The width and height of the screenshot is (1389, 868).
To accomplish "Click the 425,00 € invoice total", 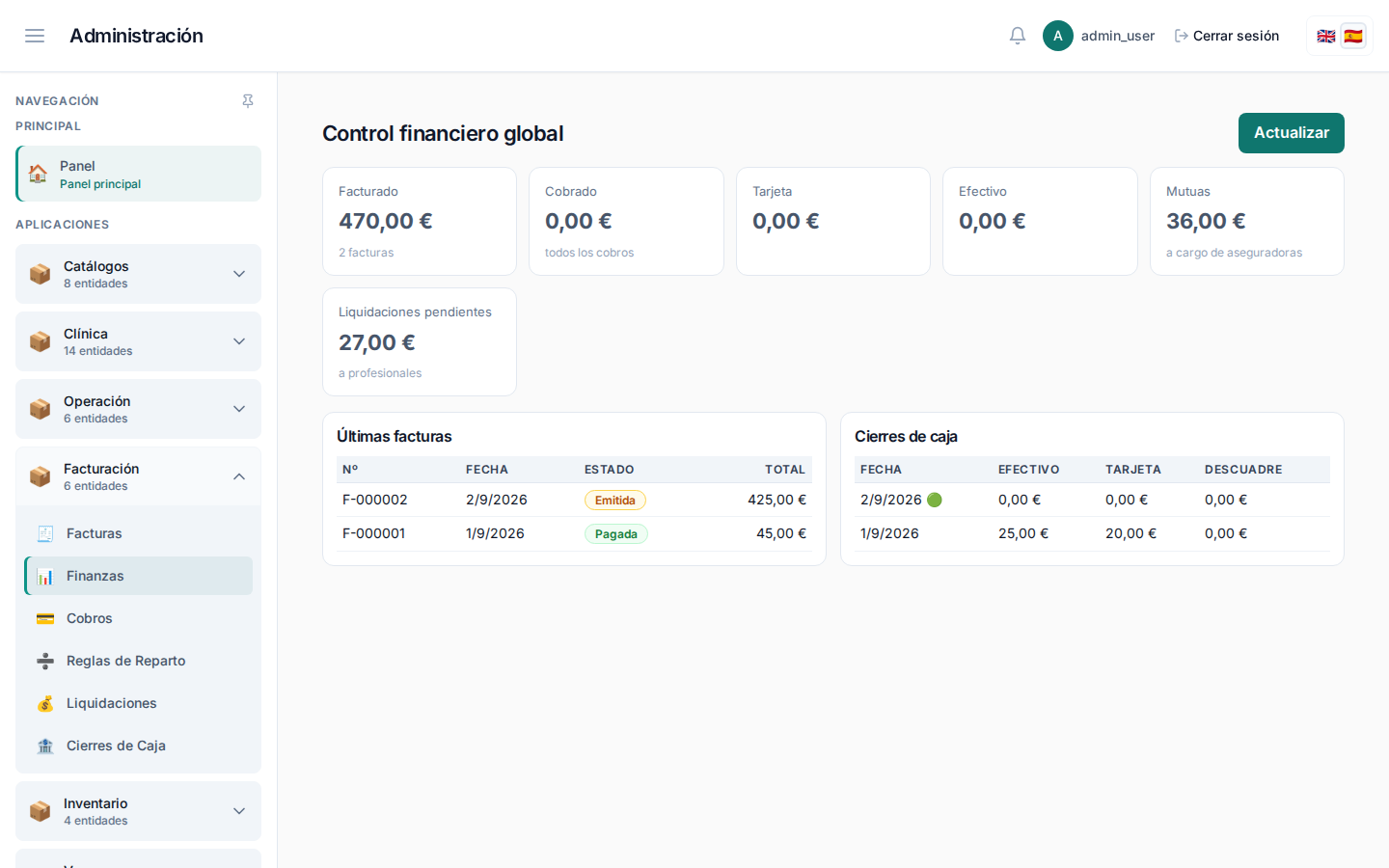I will pyautogui.click(x=776, y=500).
